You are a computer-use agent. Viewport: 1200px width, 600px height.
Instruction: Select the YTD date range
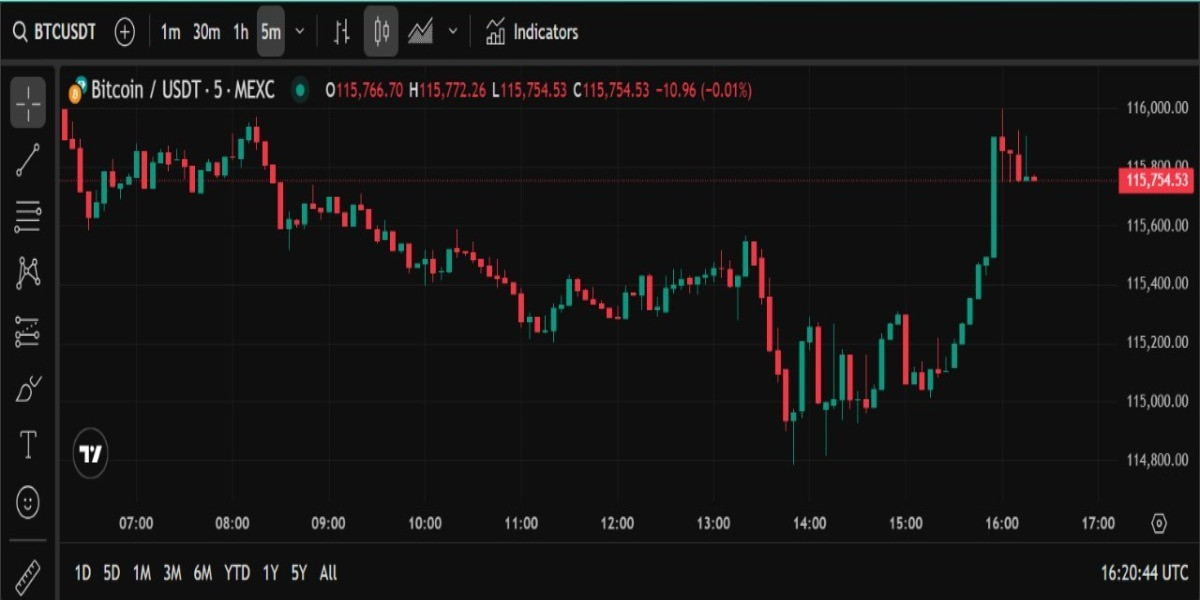(x=237, y=573)
